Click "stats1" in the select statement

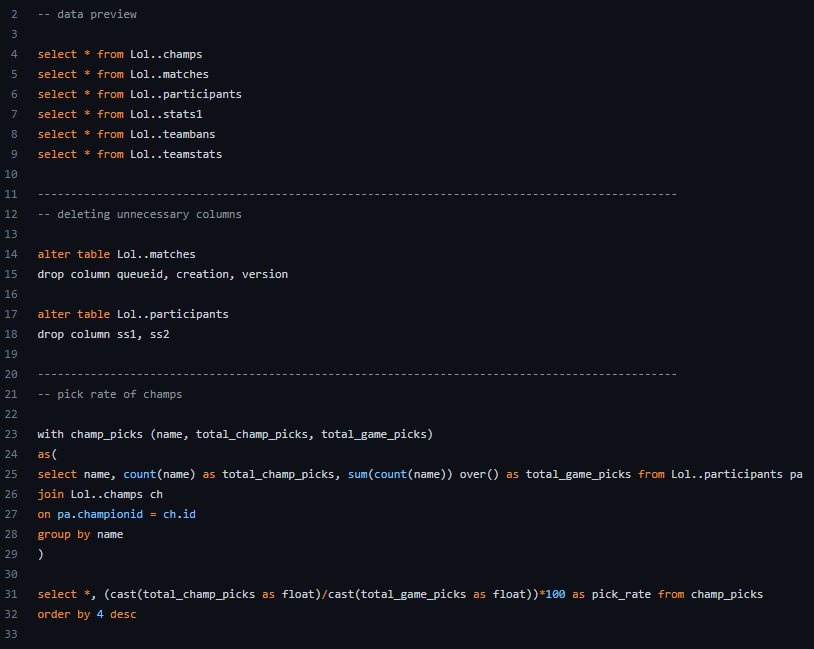(182, 114)
